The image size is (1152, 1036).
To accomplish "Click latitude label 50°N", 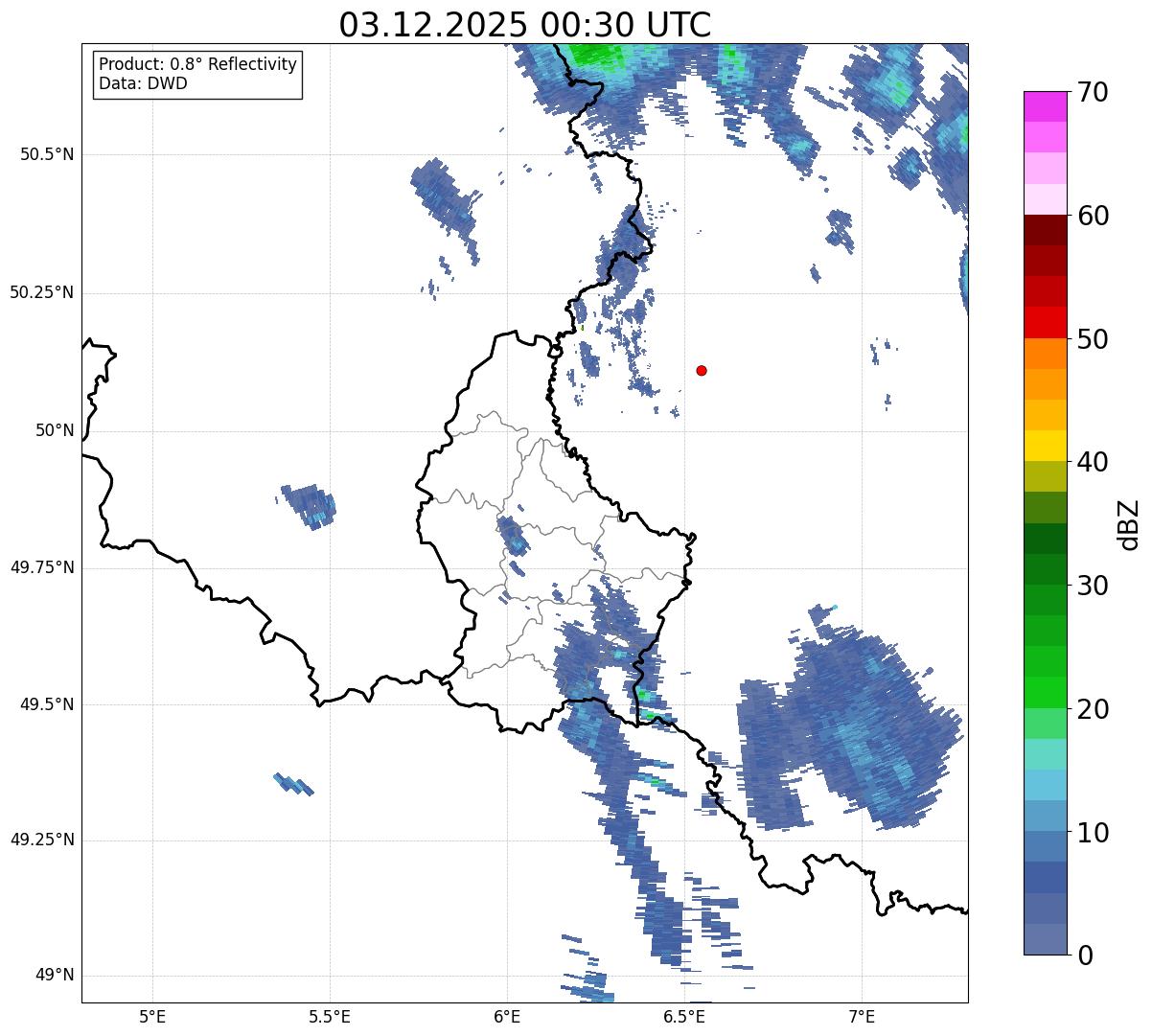I will coord(55,431).
